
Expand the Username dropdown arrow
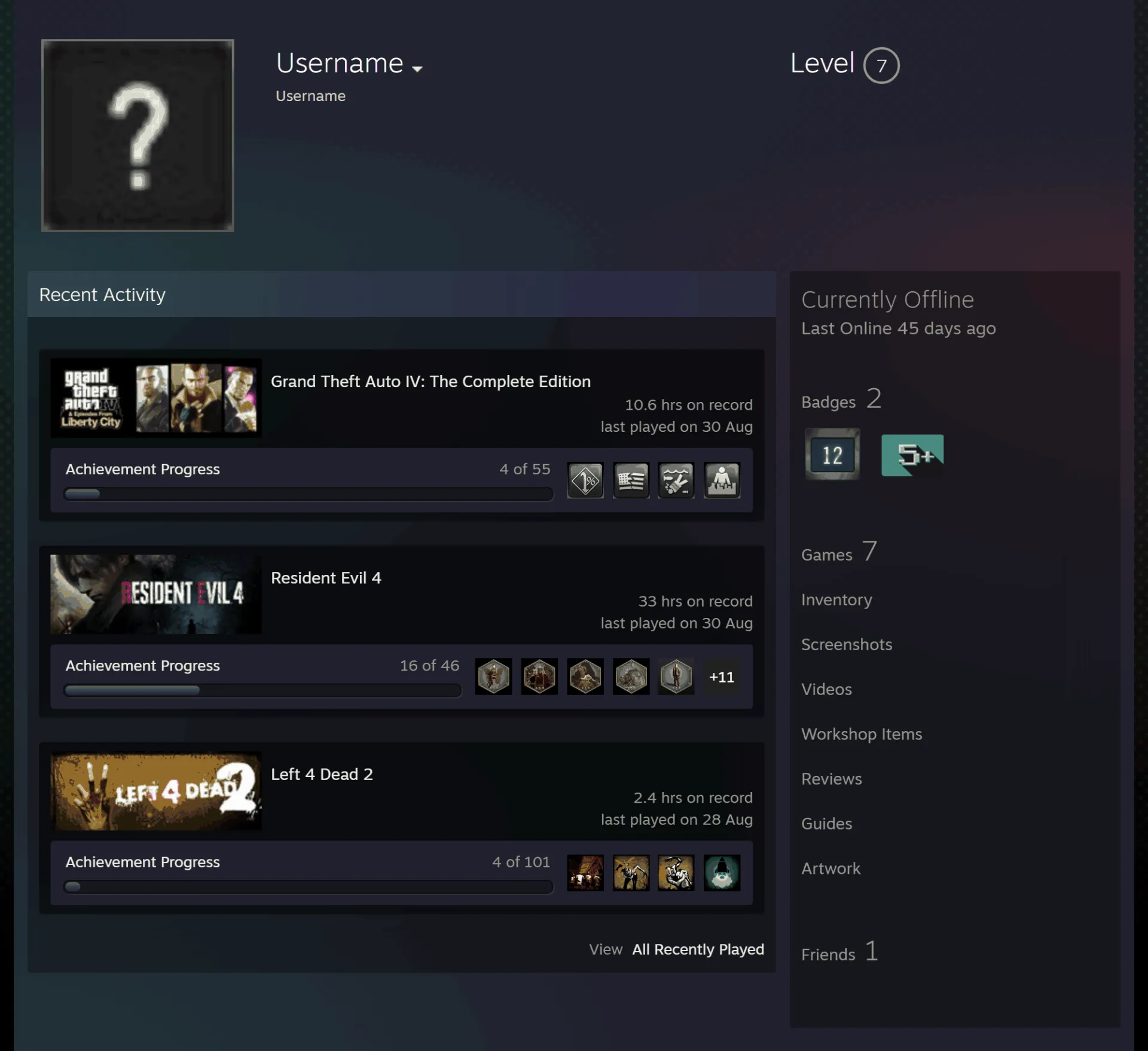click(417, 69)
